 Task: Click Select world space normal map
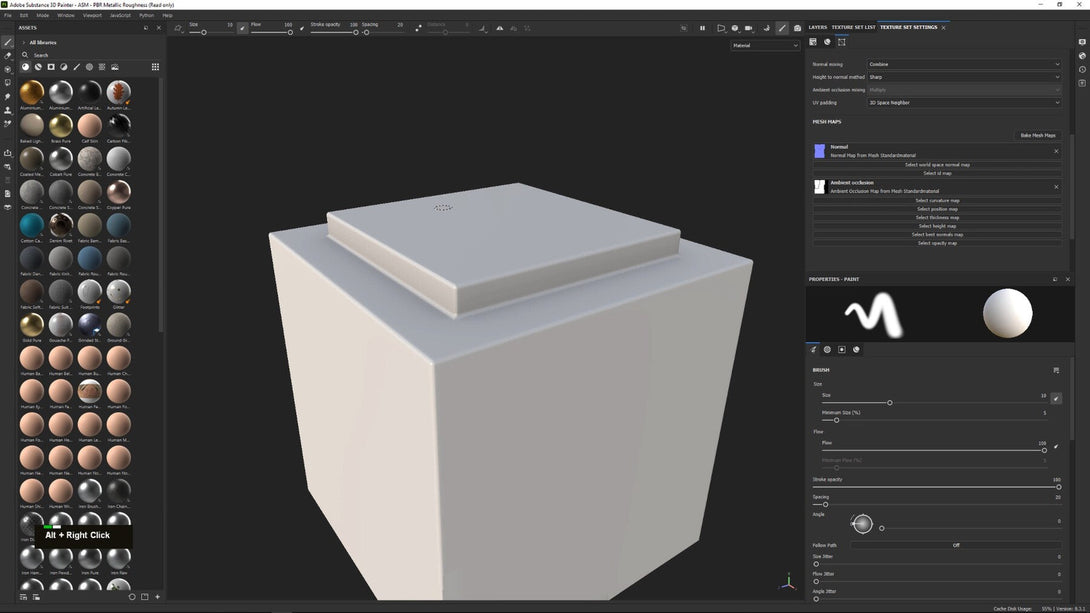937,165
